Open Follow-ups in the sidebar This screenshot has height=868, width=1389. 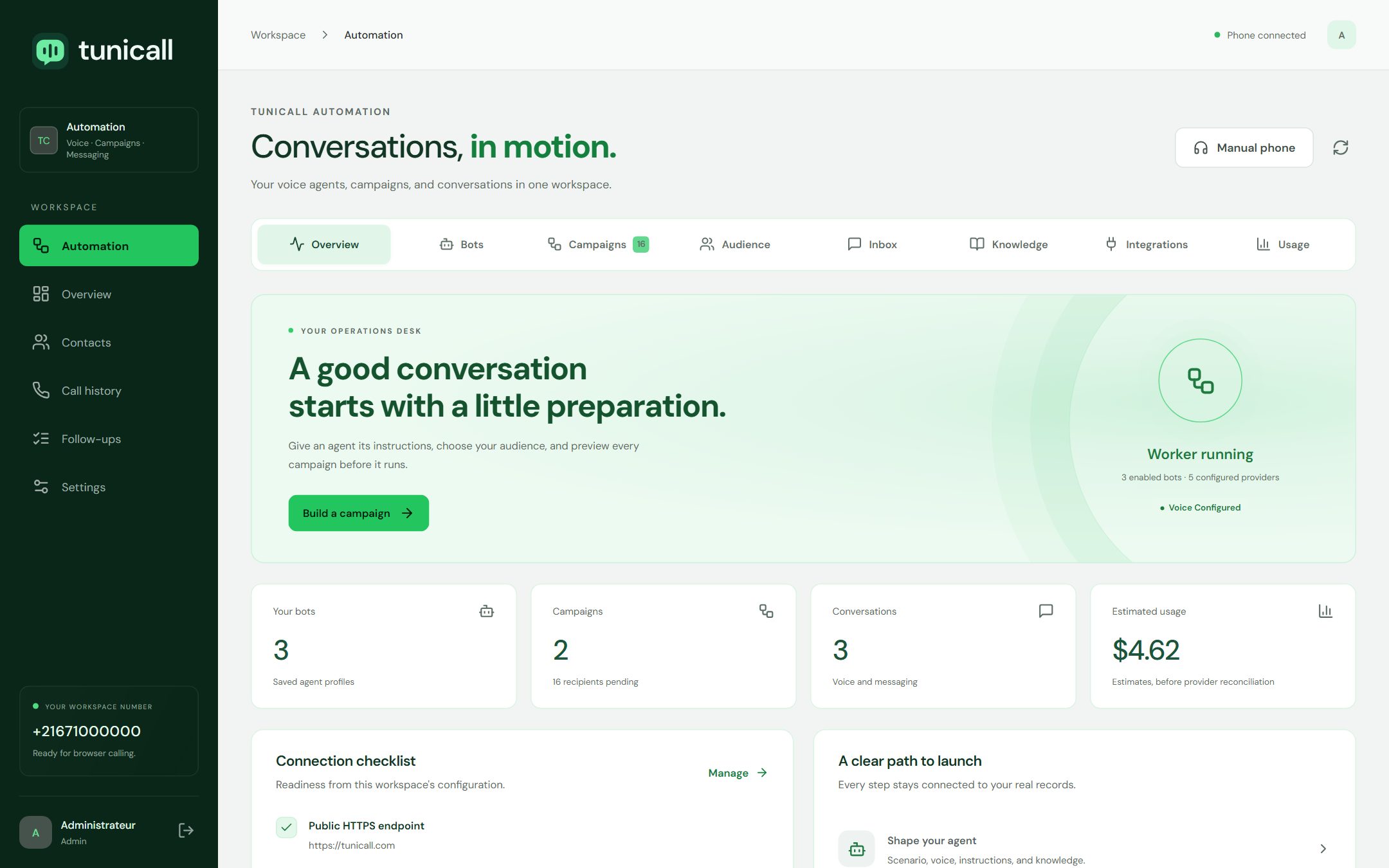[109, 439]
